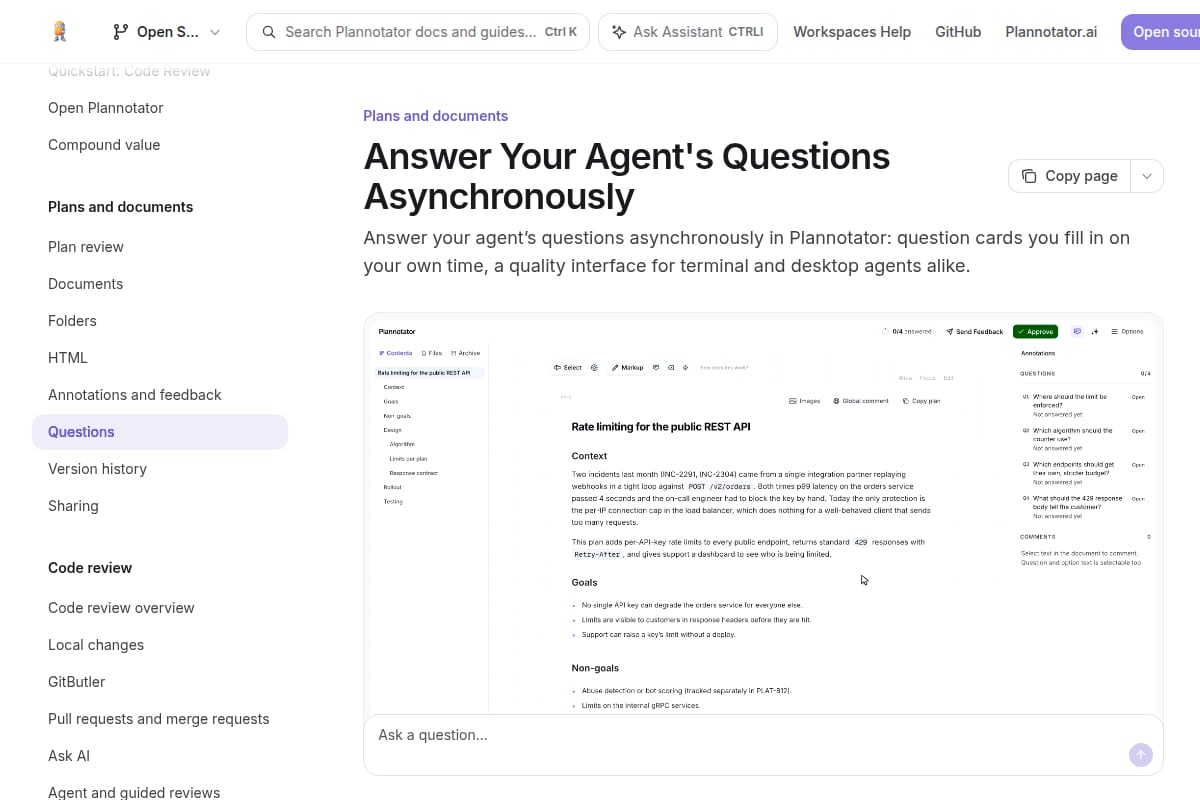Open the Ask Assistant panel

point(688,32)
